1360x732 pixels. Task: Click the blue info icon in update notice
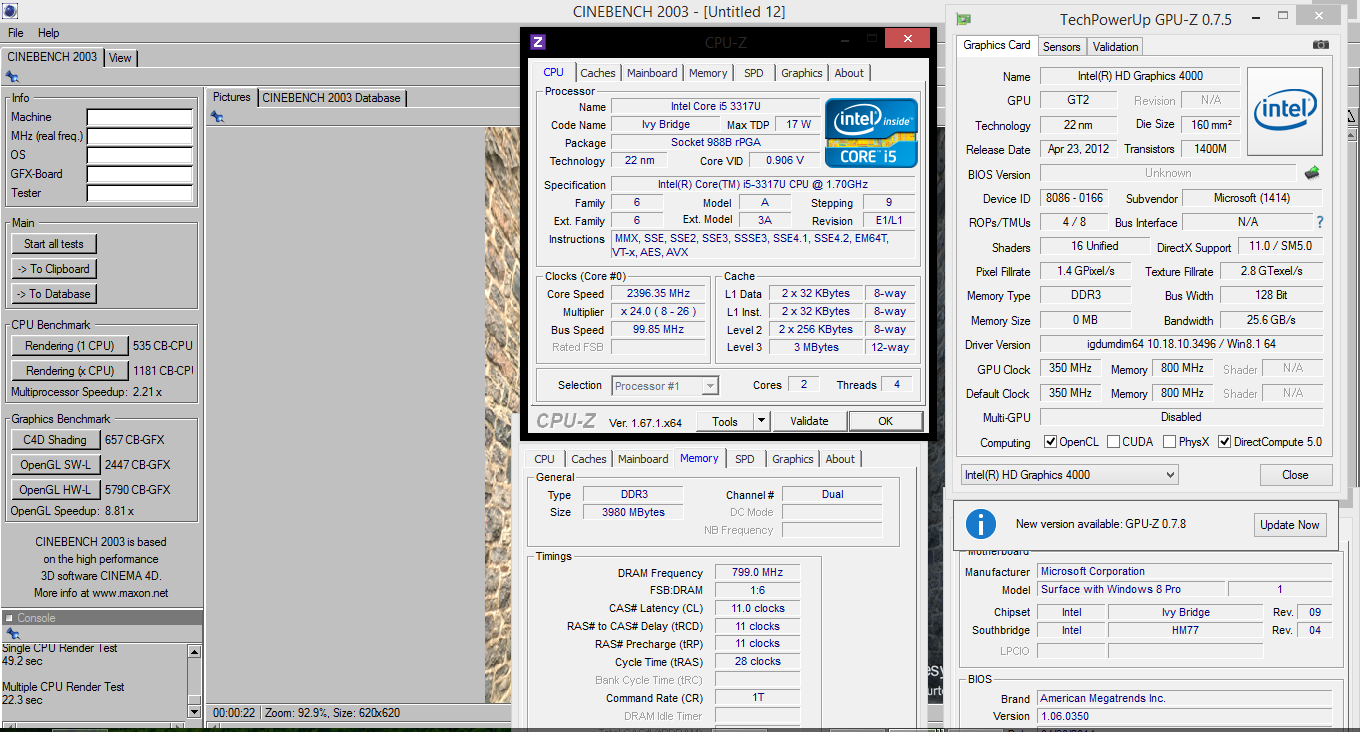pos(981,524)
